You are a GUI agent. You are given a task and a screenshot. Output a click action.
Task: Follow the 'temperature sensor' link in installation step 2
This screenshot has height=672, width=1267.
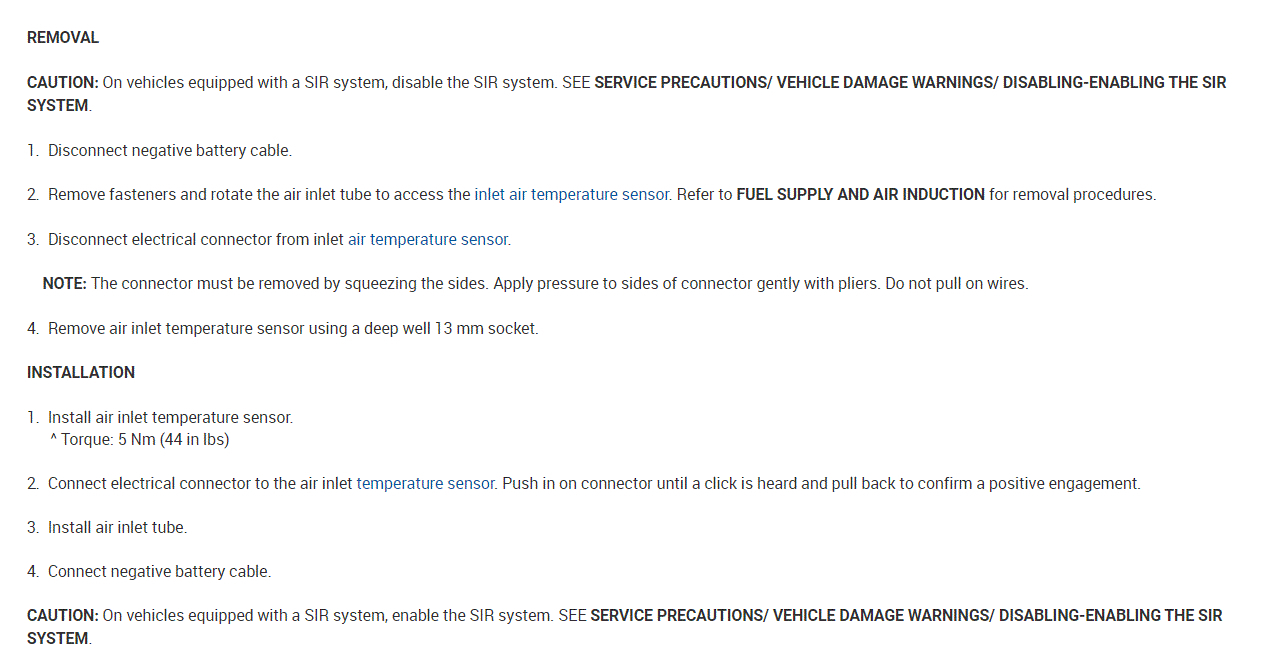pos(425,484)
